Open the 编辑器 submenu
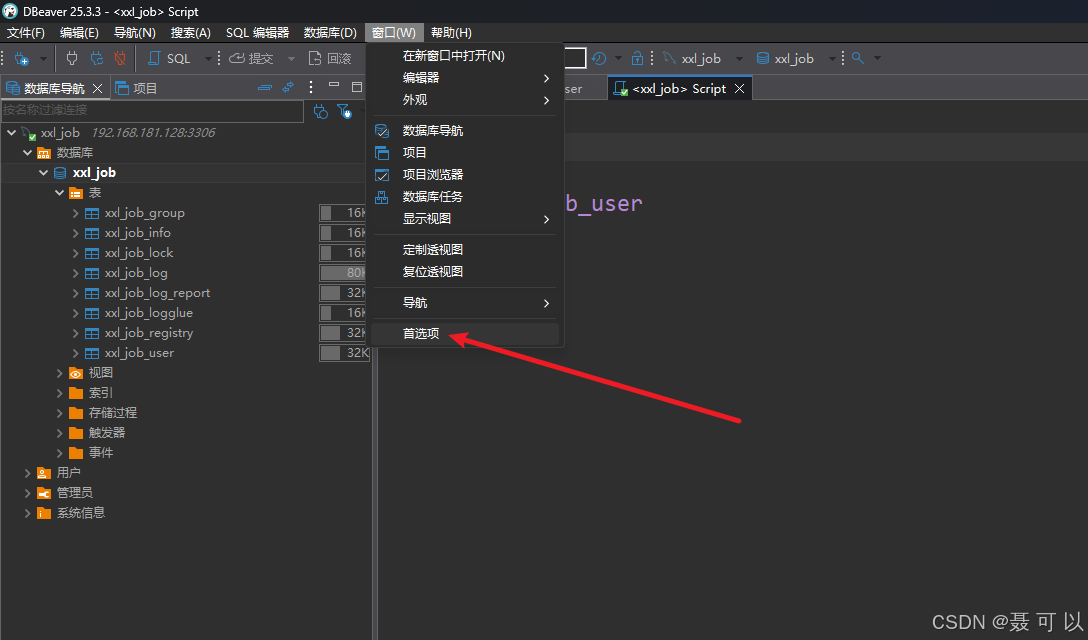The width and height of the screenshot is (1088, 640). [465, 78]
